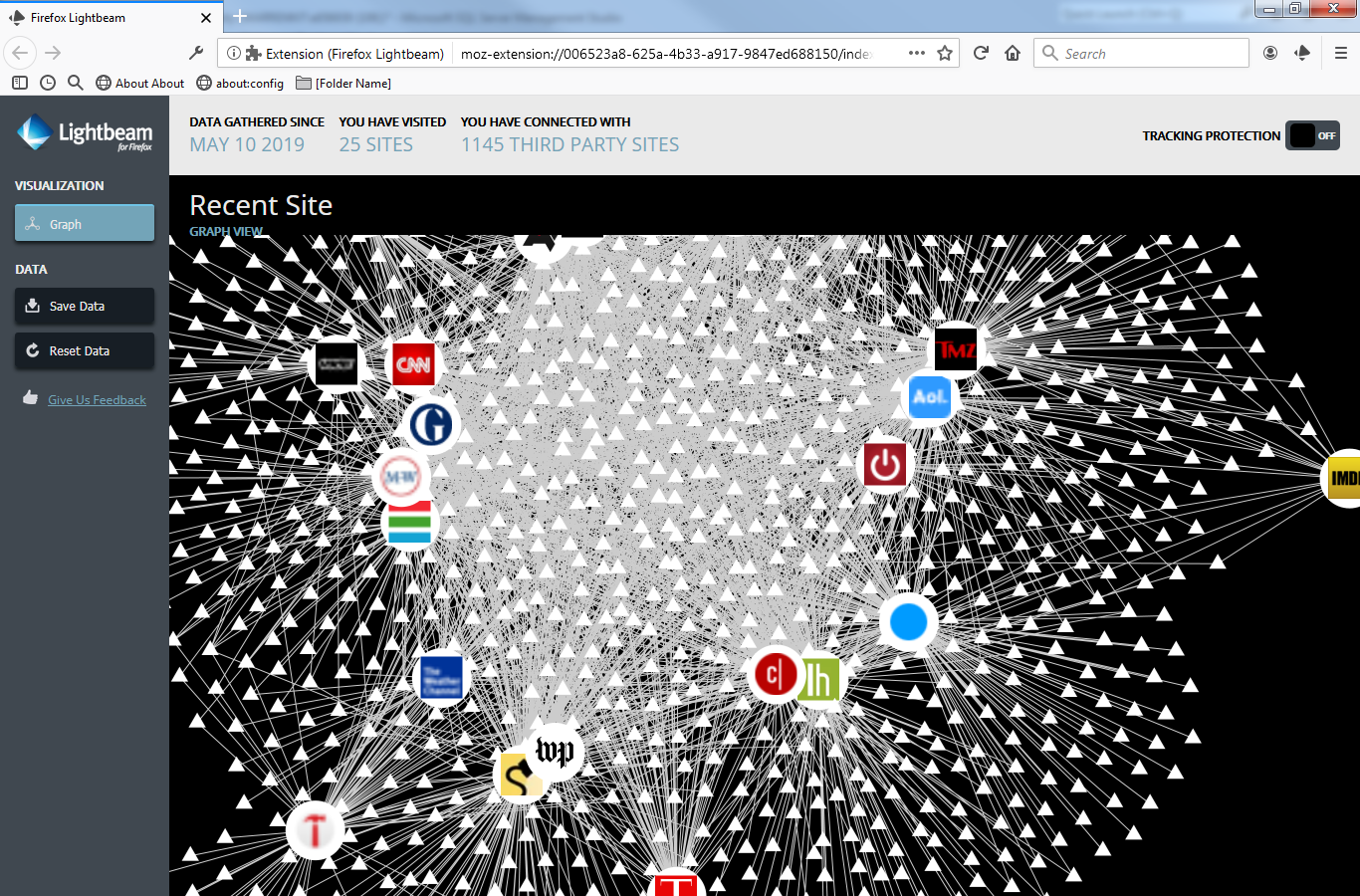Open the Home page icon
The width and height of the screenshot is (1360, 896).
1013,53
